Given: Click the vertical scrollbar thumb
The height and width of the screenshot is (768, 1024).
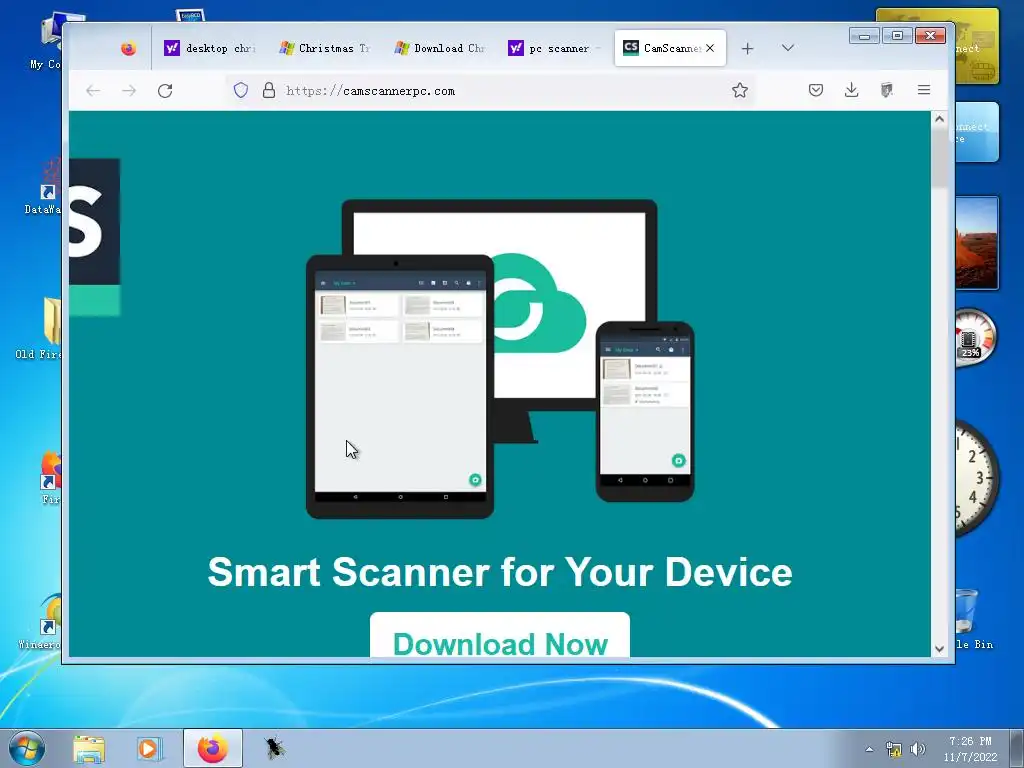Looking at the screenshot, I should (939, 157).
